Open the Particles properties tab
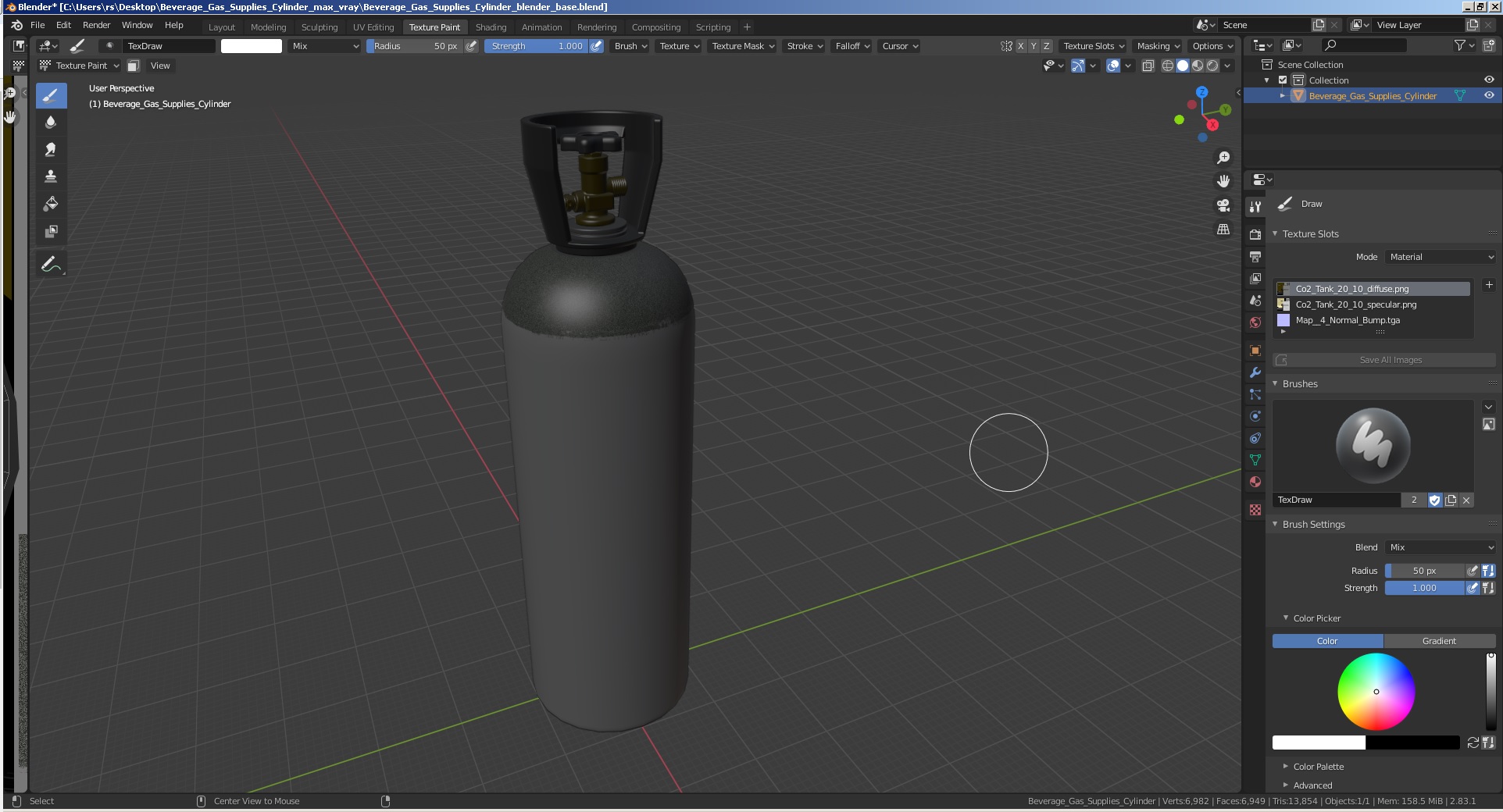 [x=1255, y=394]
